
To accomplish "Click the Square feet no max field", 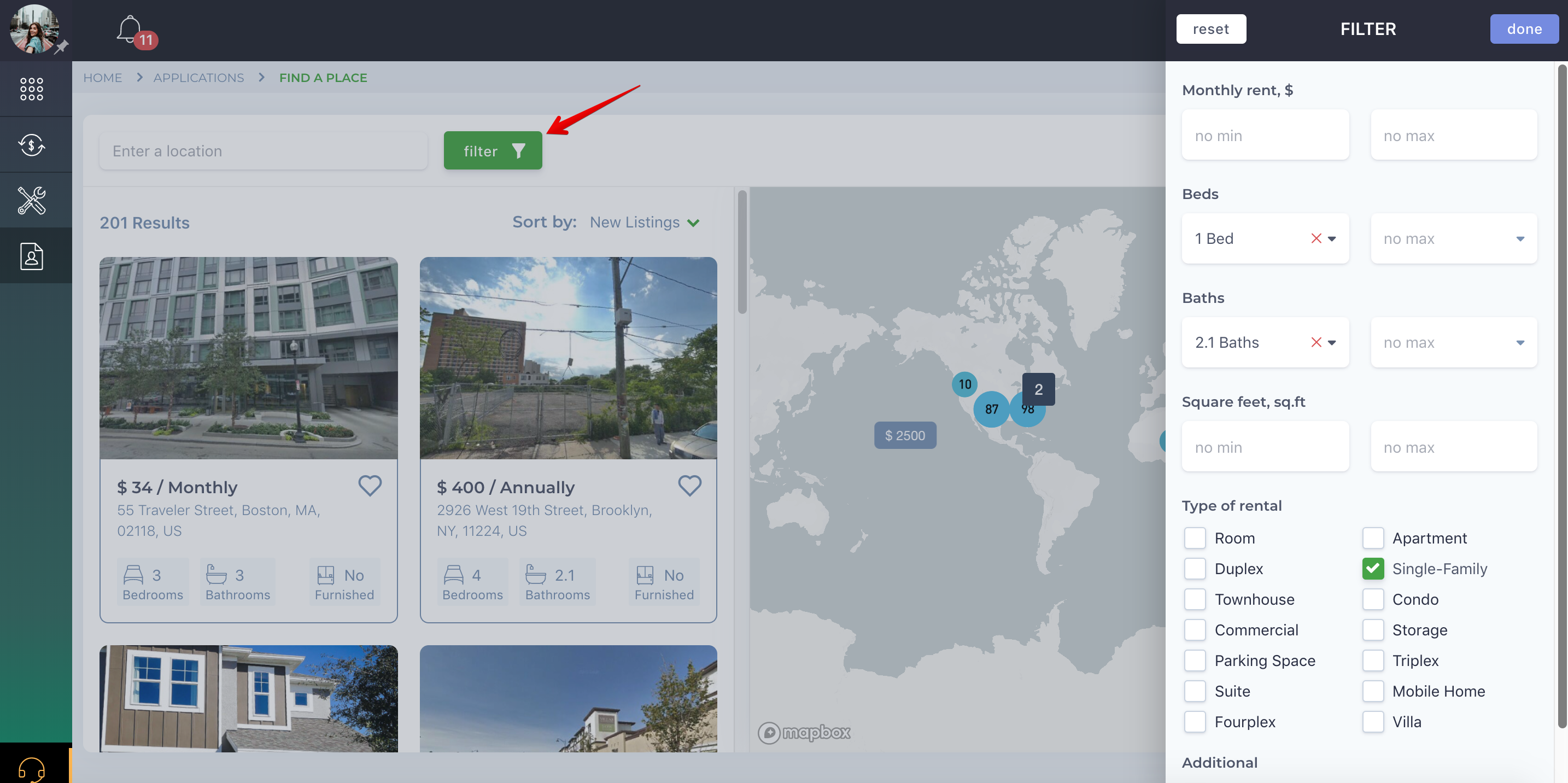I will [x=1454, y=446].
